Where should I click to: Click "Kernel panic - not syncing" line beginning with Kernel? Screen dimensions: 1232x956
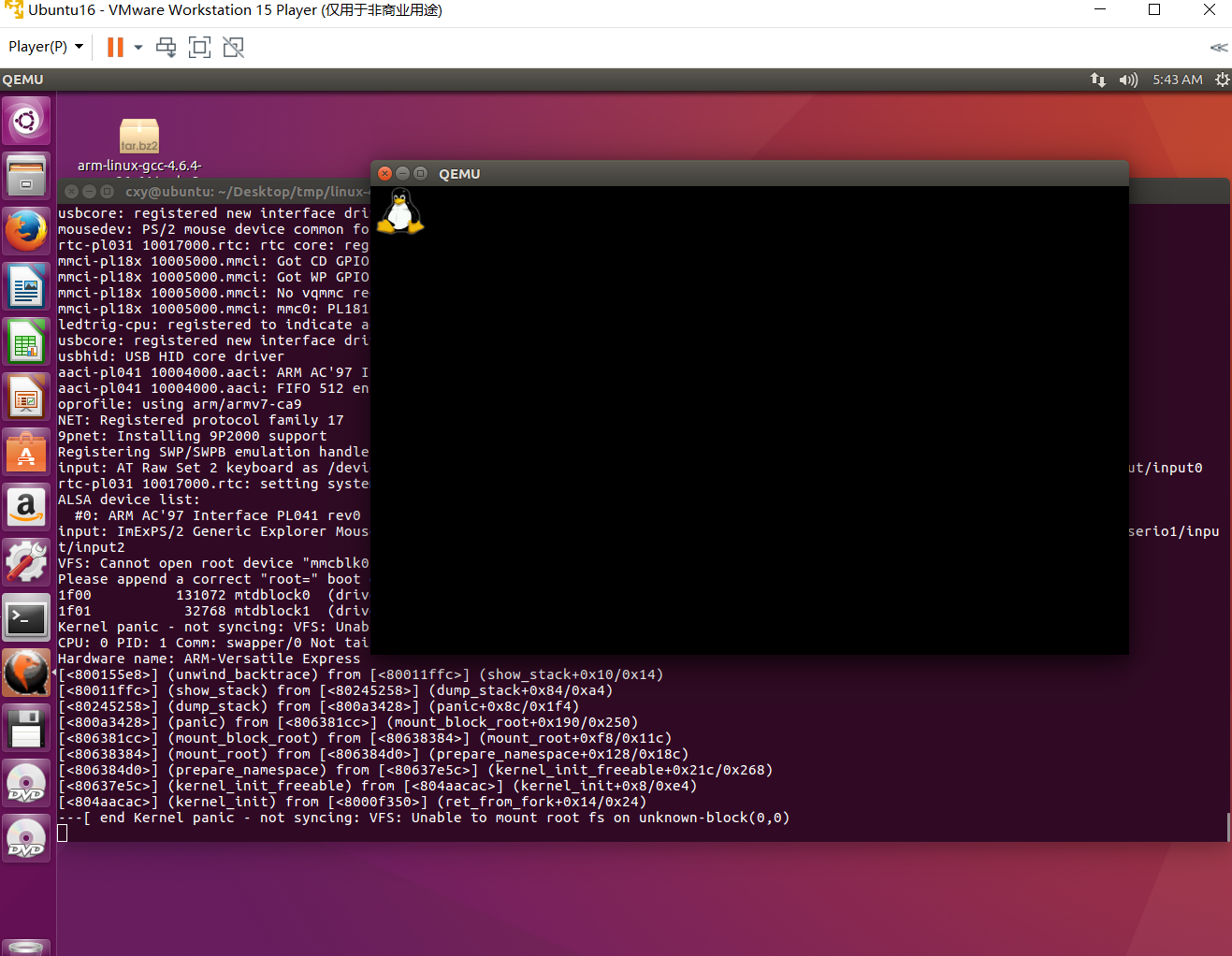(x=213, y=627)
